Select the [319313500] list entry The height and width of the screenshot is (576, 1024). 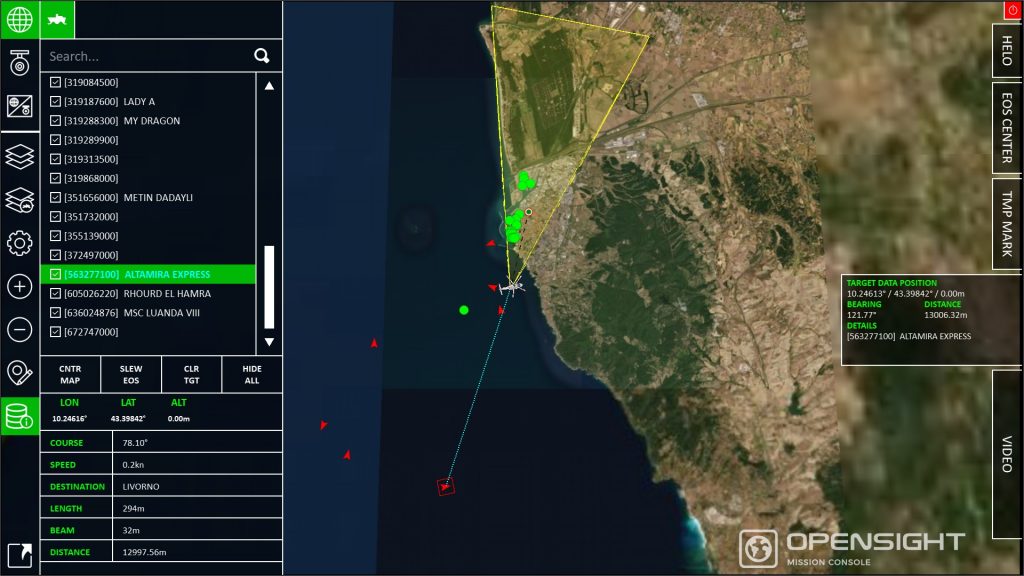tap(148, 159)
